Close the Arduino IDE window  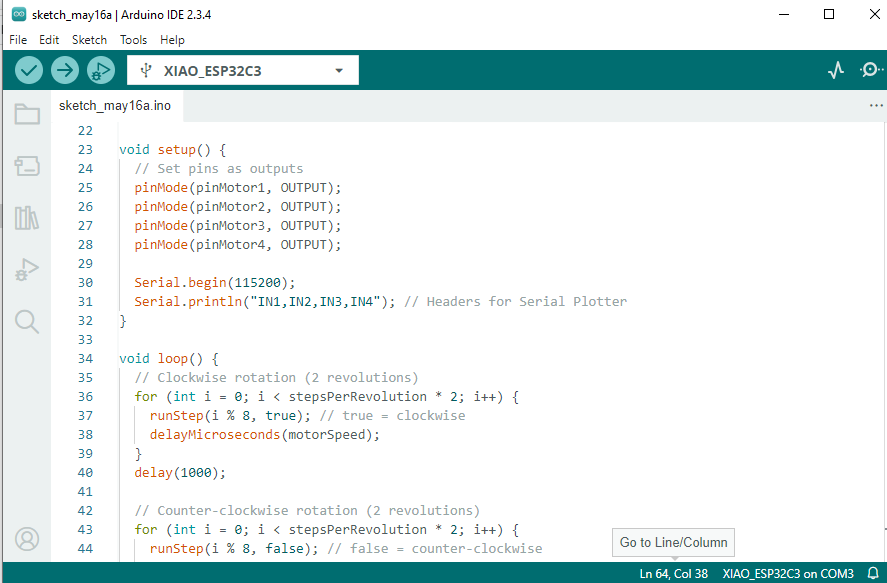coord(874,15)
